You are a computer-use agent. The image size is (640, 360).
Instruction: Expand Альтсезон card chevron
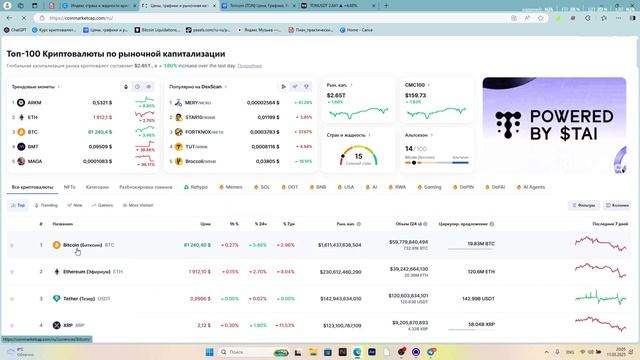(x=431, y=135)
